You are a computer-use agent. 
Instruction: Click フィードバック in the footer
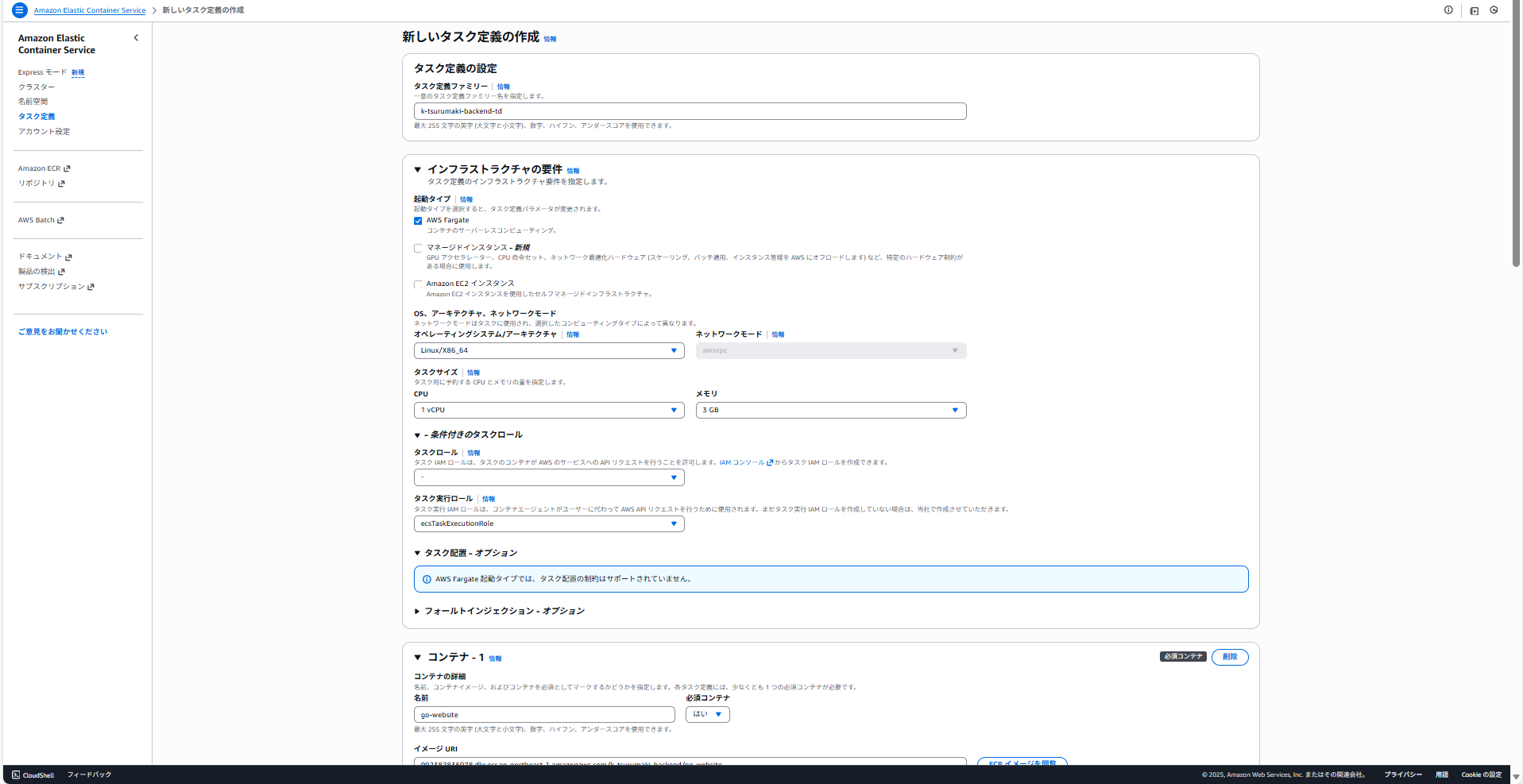pos(89,774)
